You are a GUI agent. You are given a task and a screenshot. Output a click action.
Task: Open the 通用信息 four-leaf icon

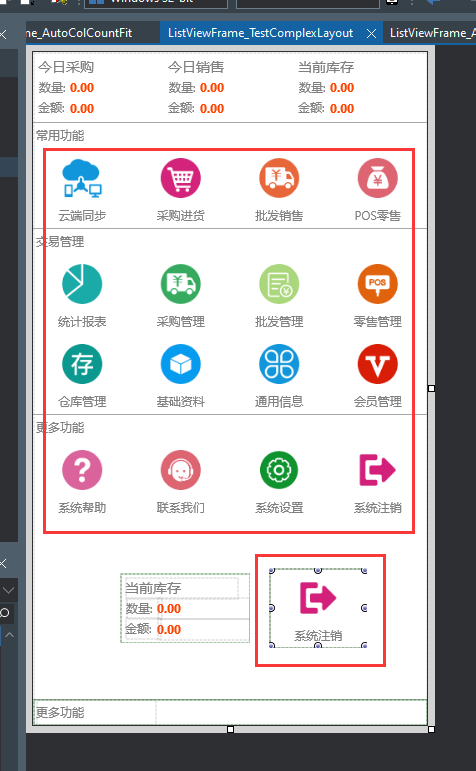coord(279,364)
